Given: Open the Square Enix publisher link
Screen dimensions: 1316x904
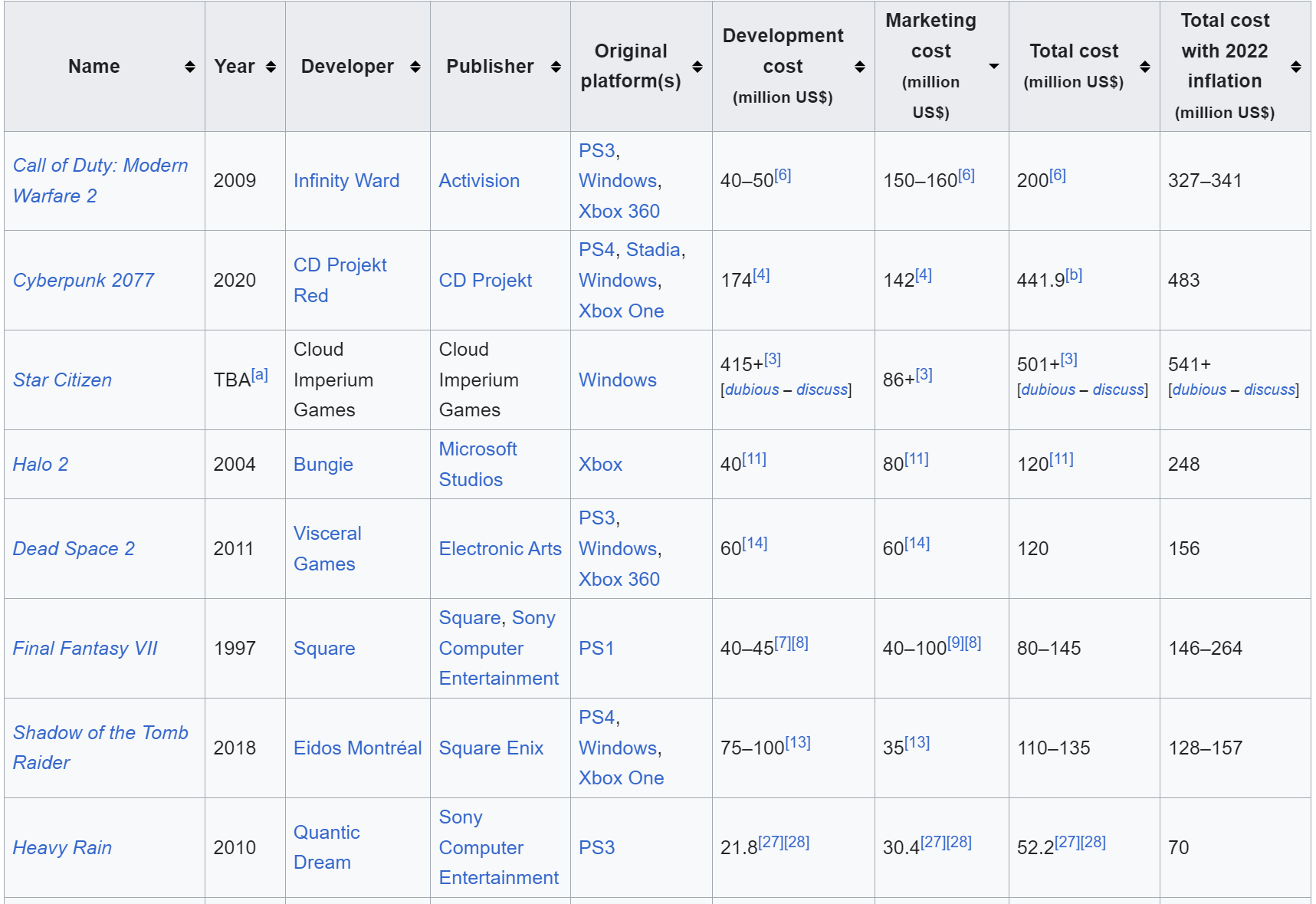Looking at the screenshot, I should click(x=491, y=748).
